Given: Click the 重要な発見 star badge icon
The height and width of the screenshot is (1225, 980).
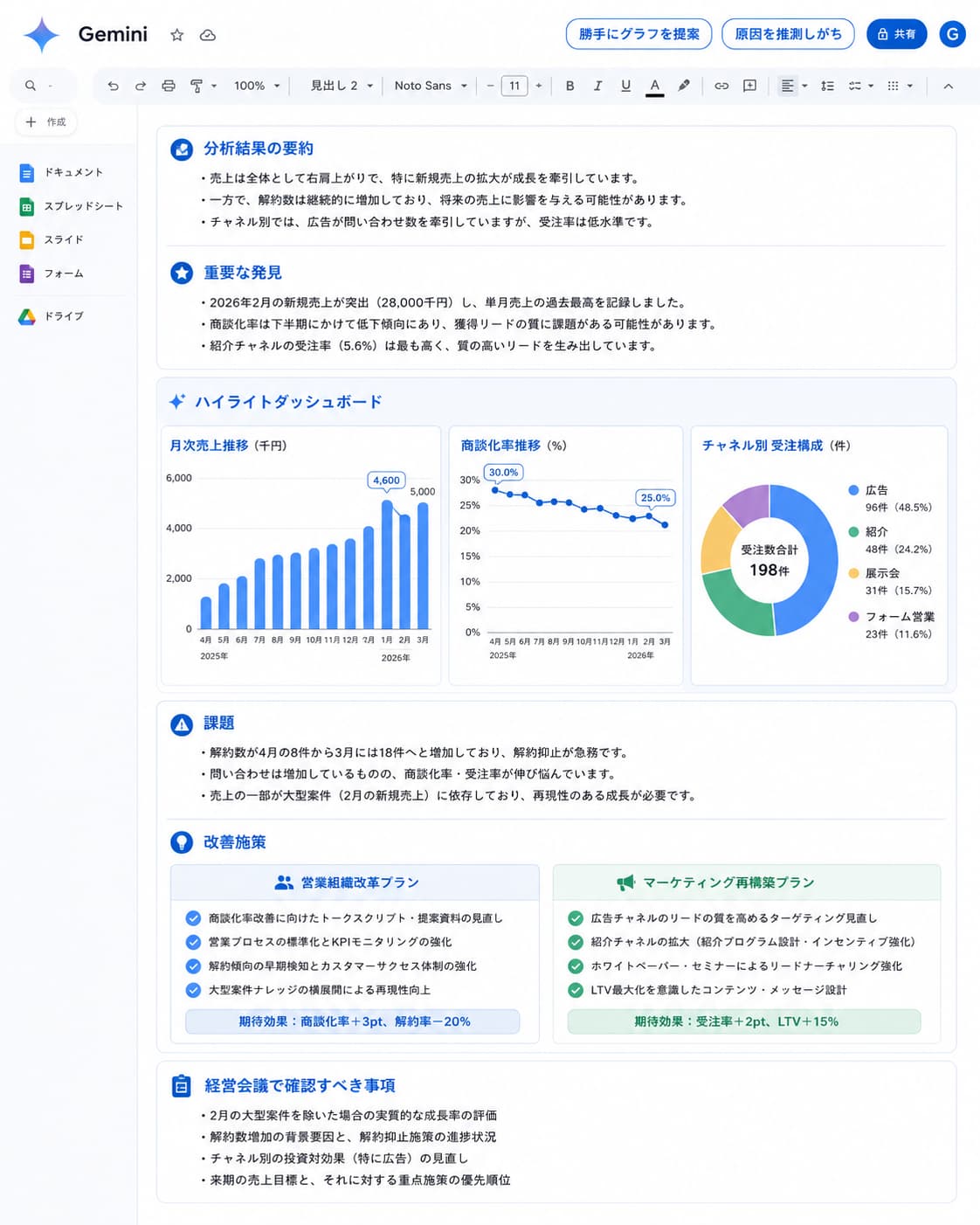Looking at the screenshot, I should click(182, 273).
